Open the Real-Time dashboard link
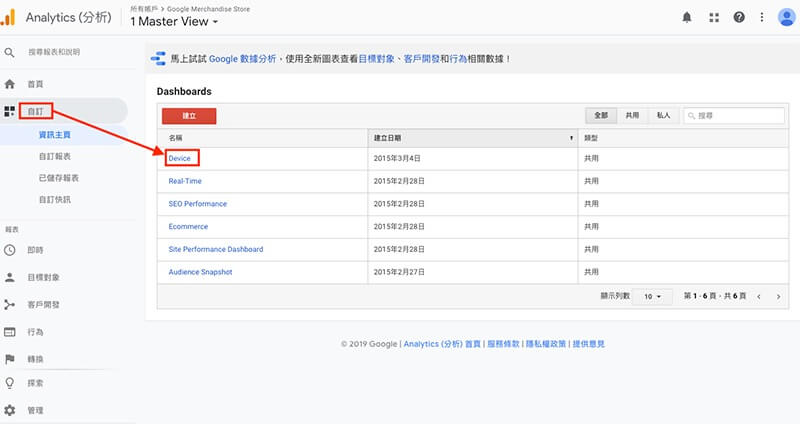Screen dimensions: 800x424 185,181
